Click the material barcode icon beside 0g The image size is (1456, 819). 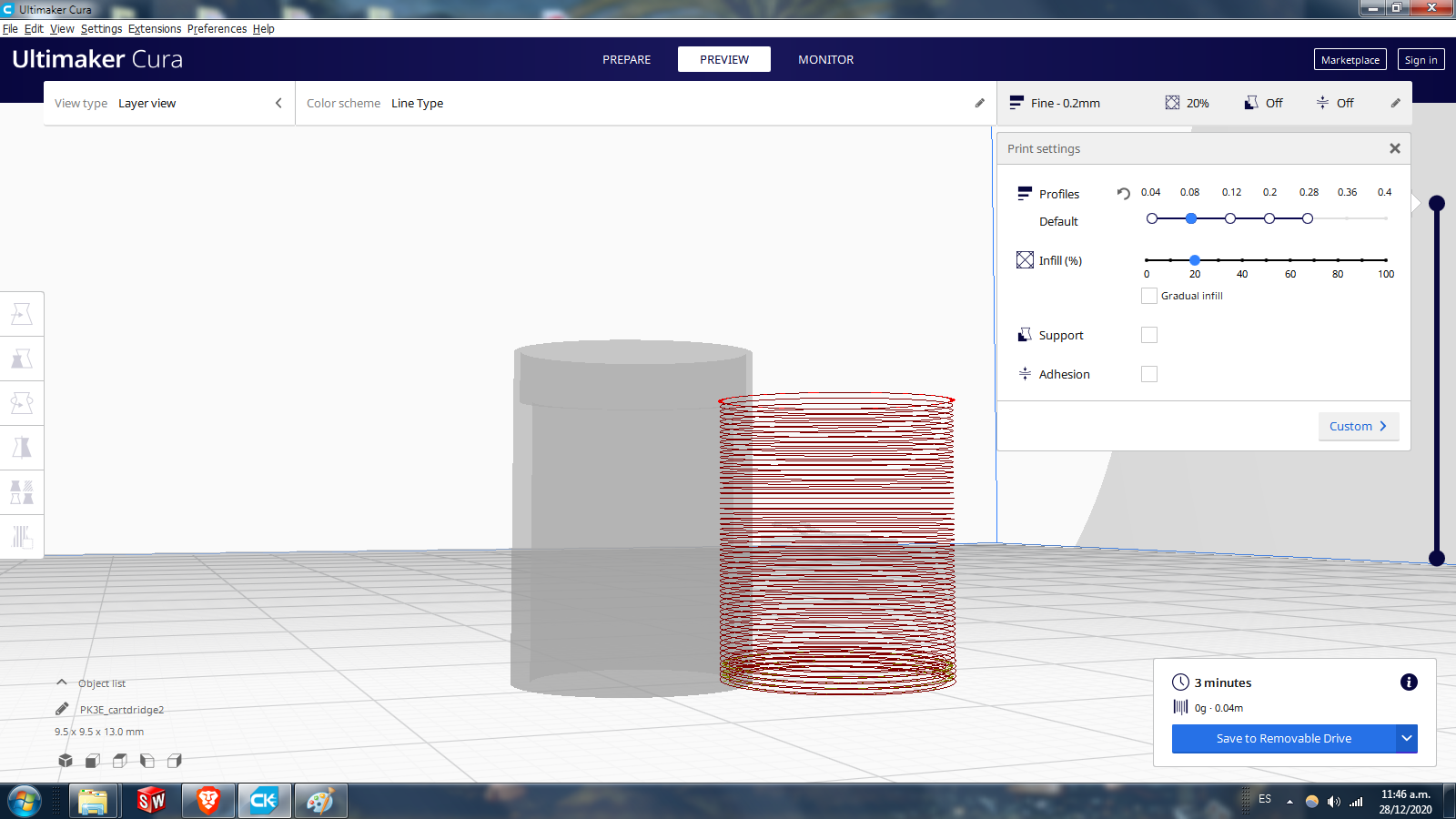pos(1180,707)
